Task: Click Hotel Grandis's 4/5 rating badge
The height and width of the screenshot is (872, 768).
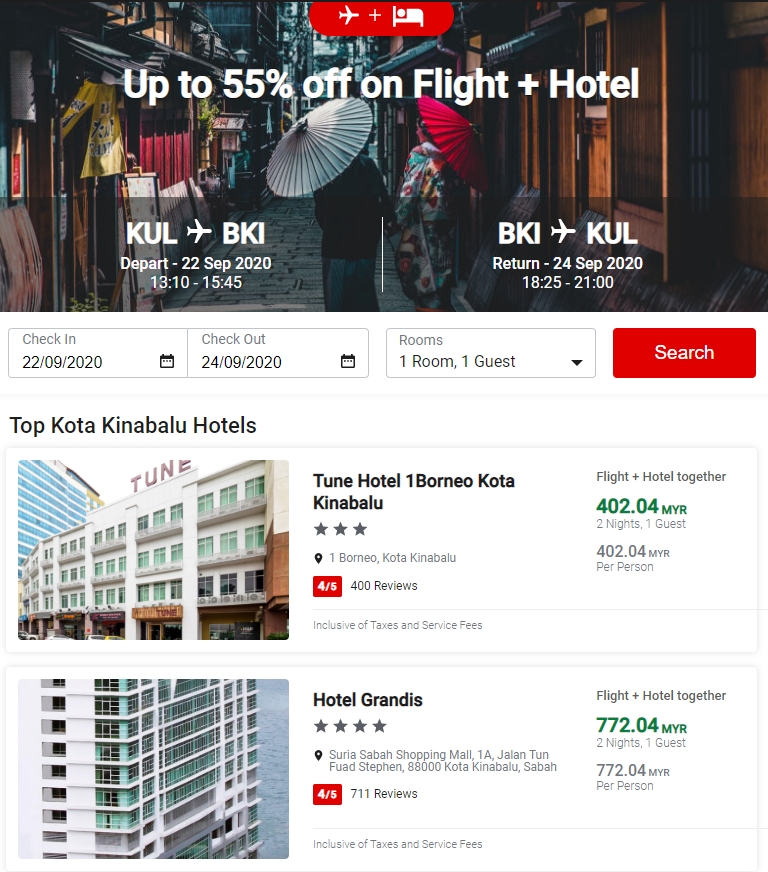Action: click(x=328, y=794)
